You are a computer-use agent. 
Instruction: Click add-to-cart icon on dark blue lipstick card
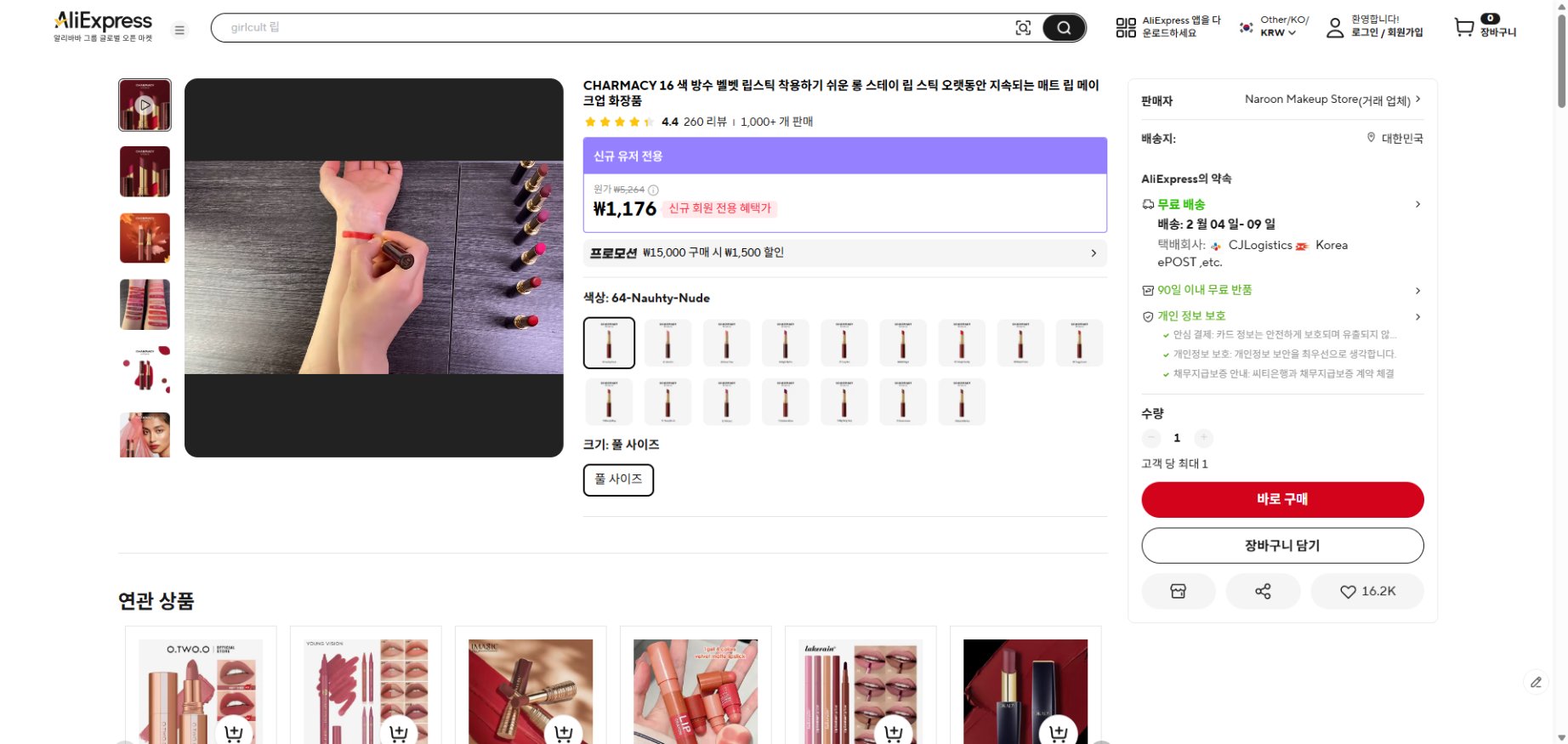click(1059, 733)
